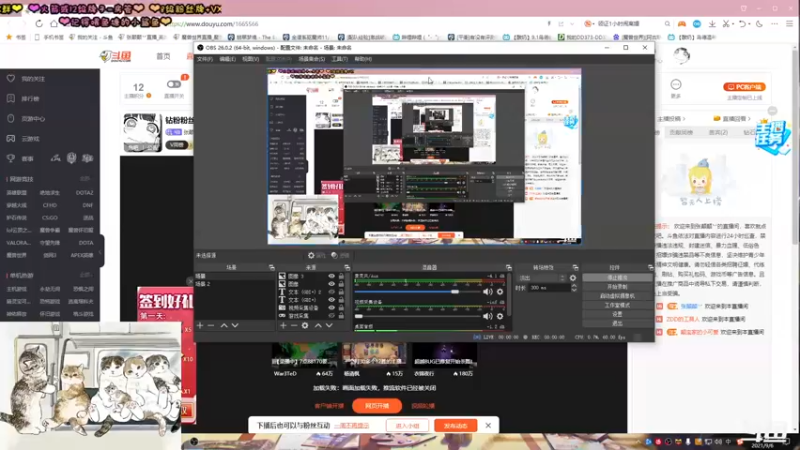Remove the selected source with the minus icon
The image size is (800, 450).
[294, 326]
